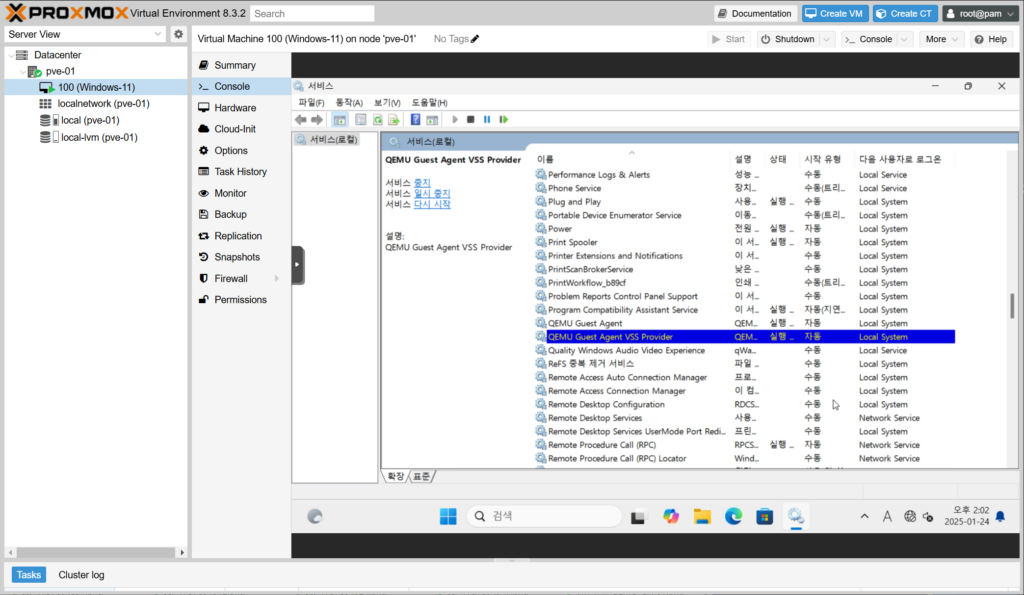This screenshot has width=1024, height=595.
Task: Click the blue help icon in services toolbar
Action: point(416,119)
